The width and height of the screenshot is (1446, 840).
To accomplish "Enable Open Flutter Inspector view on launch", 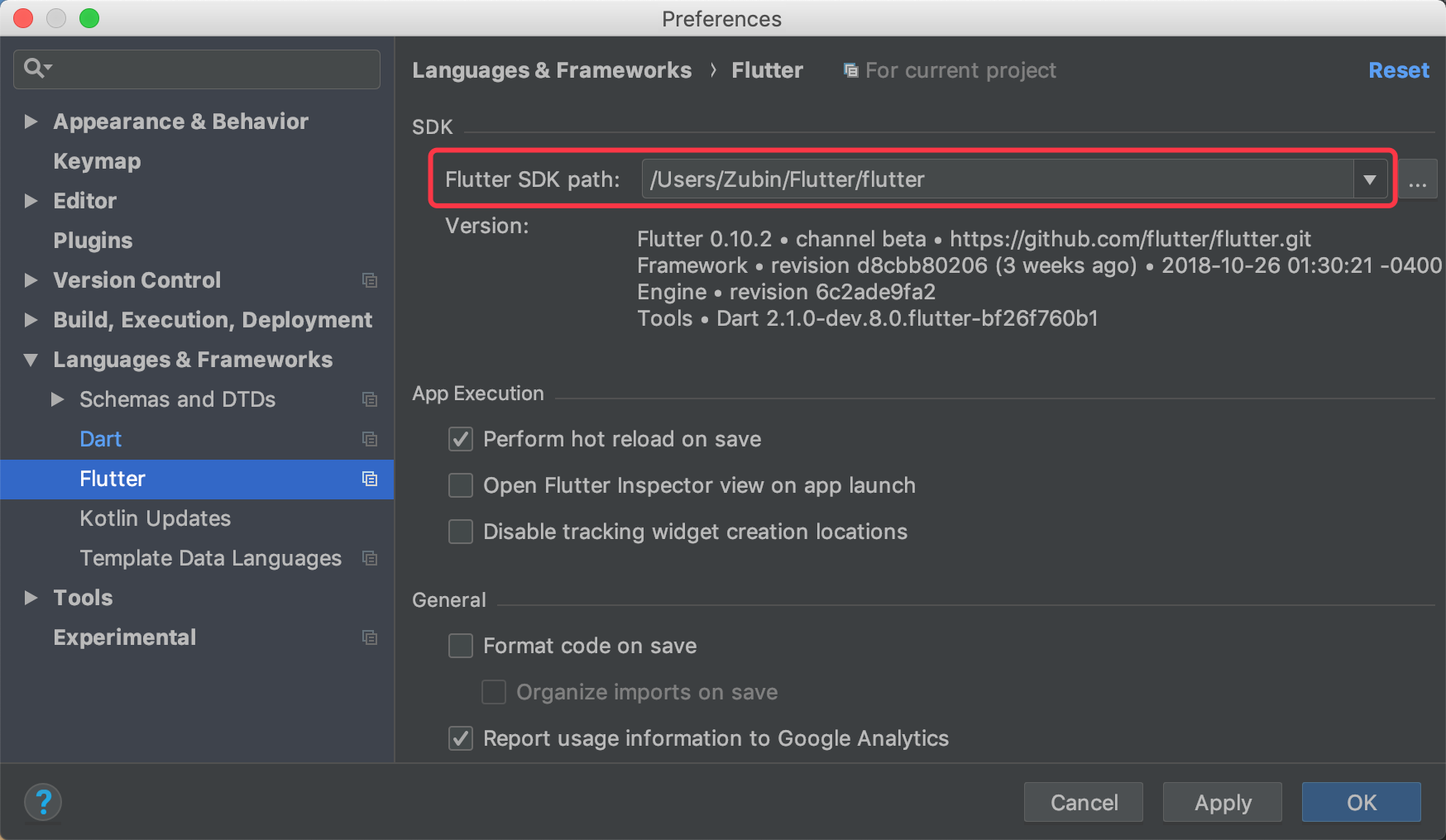I will [461, 485].
